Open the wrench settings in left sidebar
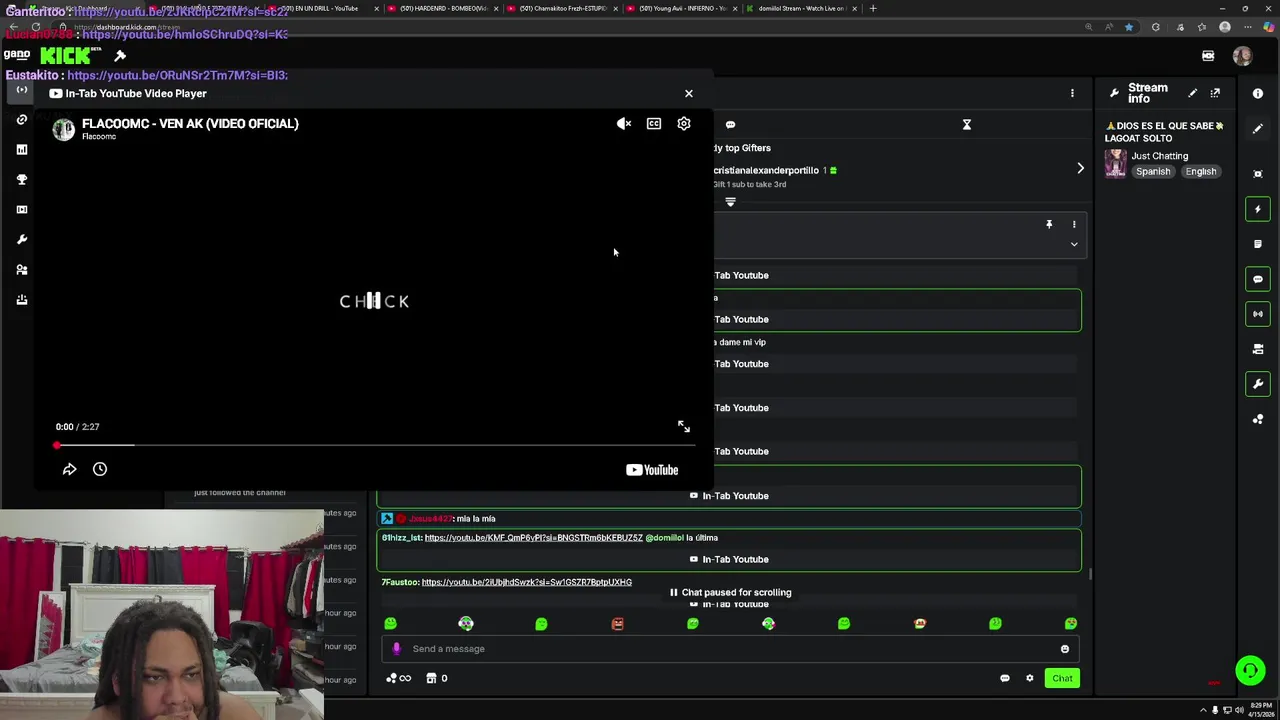The image size is (1280, 720). (x=22, y=240)
